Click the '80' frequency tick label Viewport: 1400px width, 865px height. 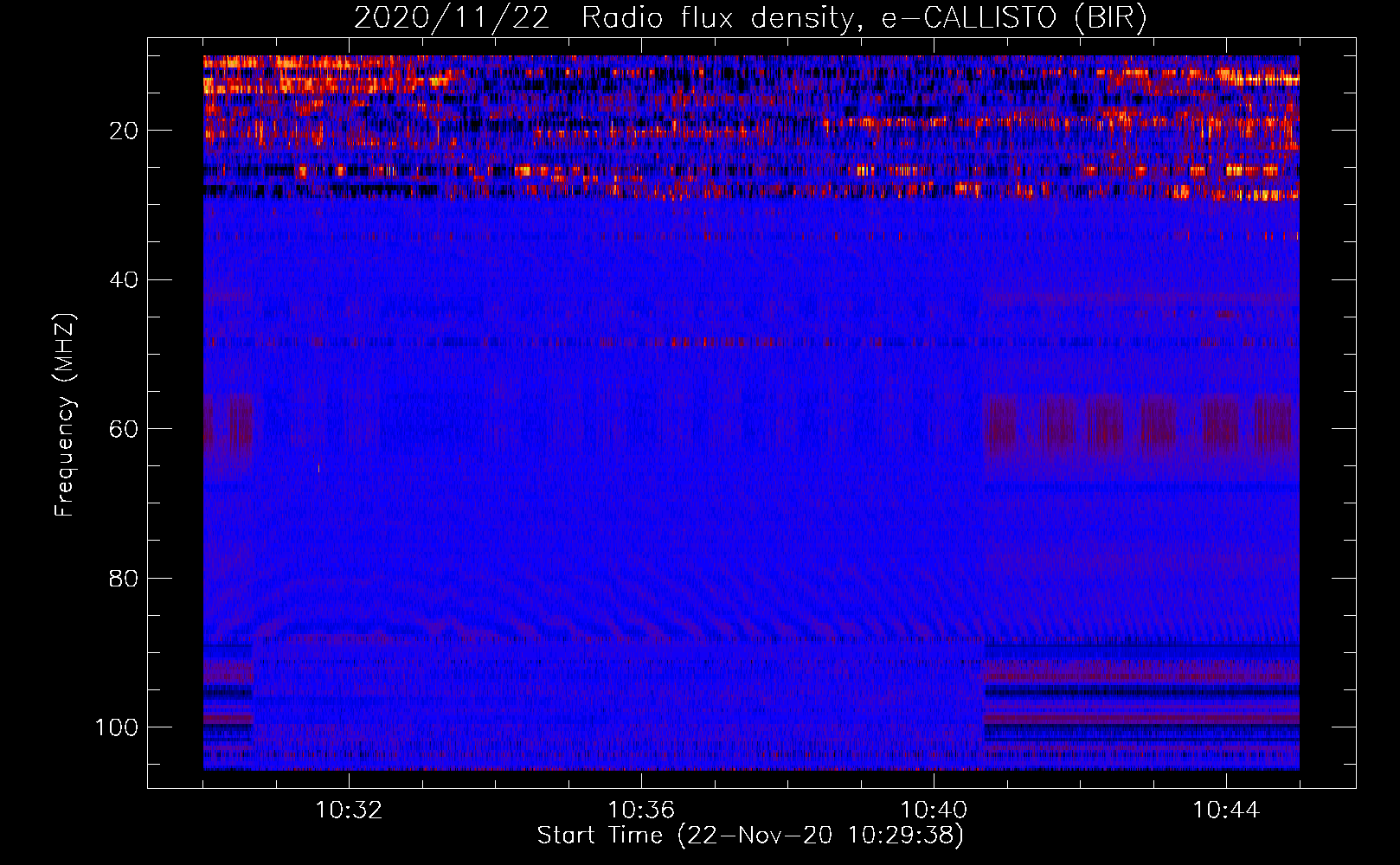point(124,578)
